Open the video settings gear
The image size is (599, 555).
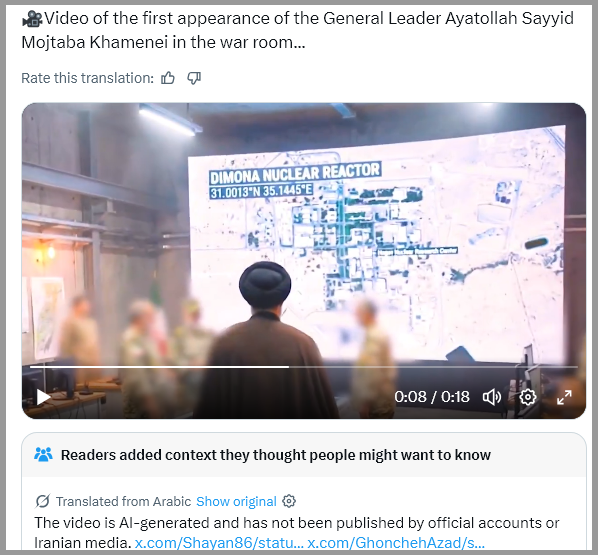click(528, 397)
